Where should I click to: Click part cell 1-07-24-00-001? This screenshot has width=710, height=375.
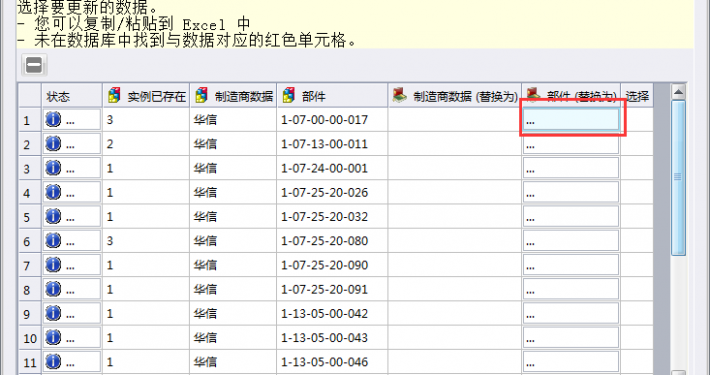click(x=332, y=168)
